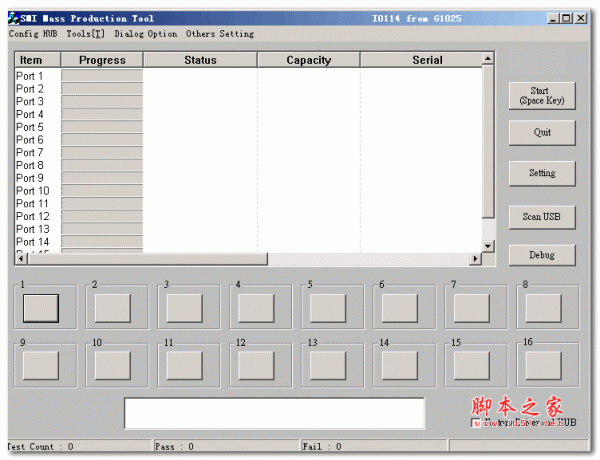Screen dimensions: 600x460
Task: Click the port 5 slot button
Action: point(328,308)
